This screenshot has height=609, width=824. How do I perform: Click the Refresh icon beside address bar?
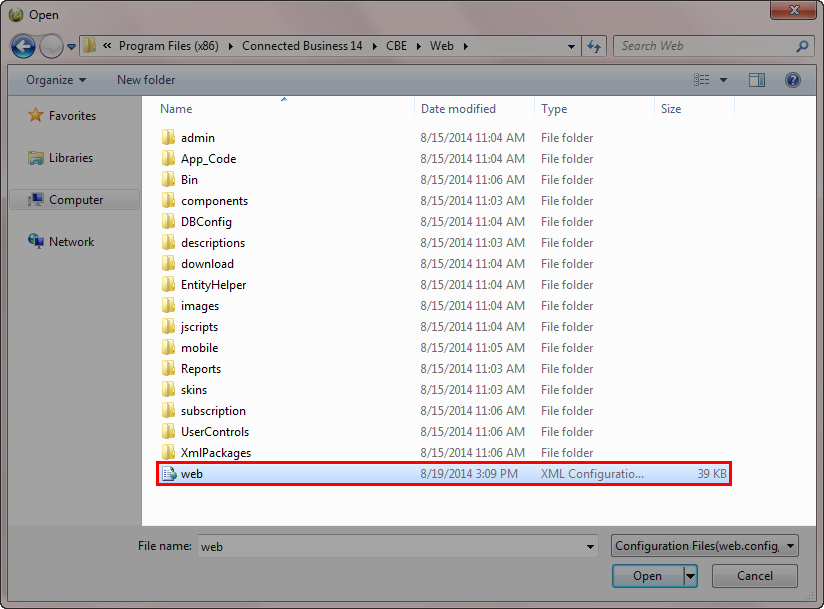click(594, 46)
